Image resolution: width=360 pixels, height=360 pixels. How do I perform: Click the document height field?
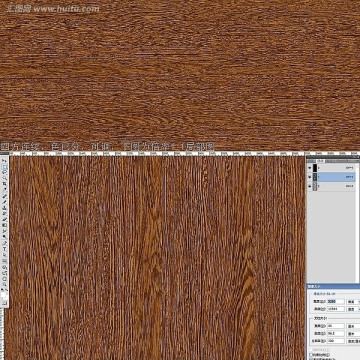[336, 334]
